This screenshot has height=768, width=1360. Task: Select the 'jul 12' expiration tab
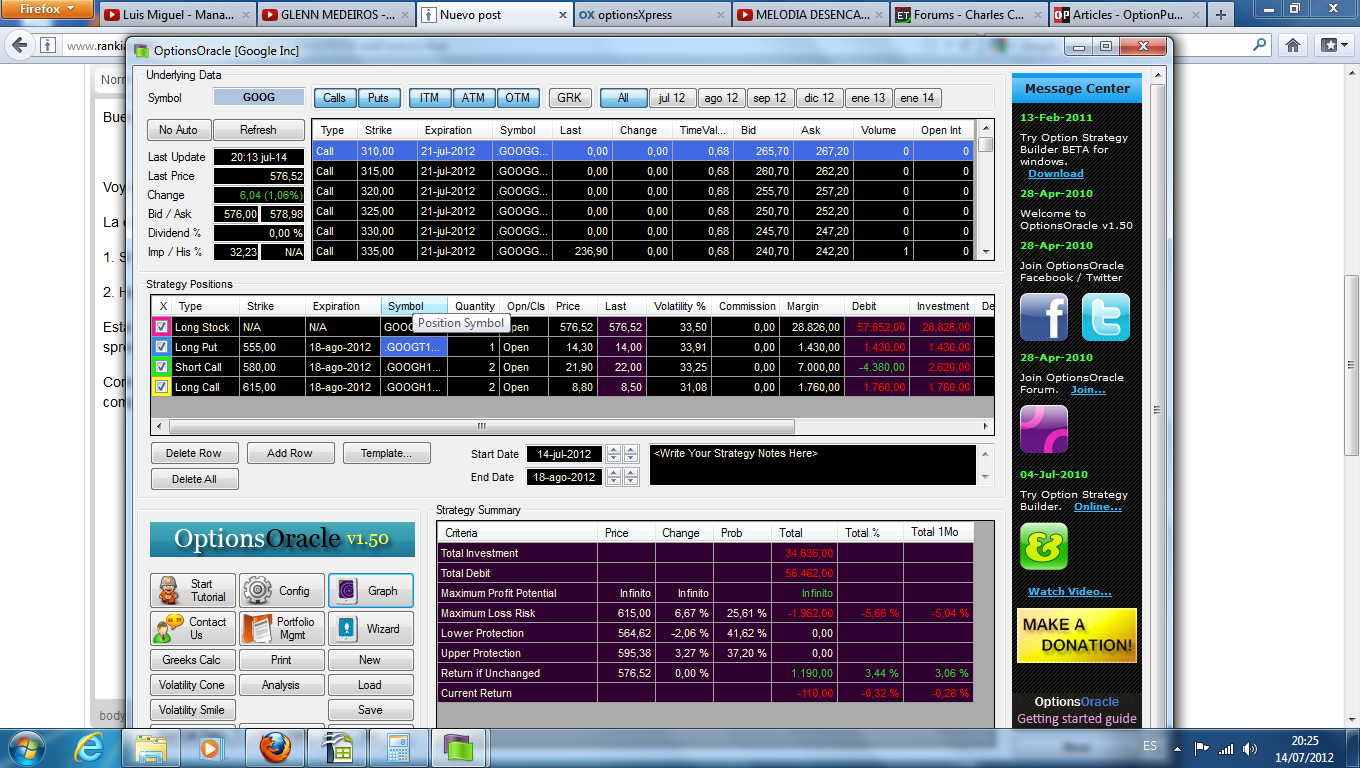click(672, 98)
